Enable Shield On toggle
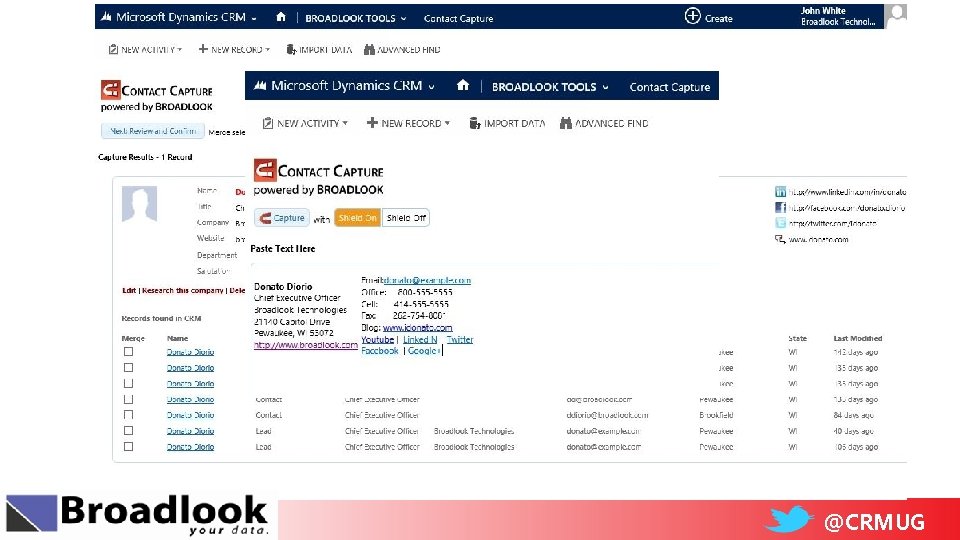Image resolution: width=960 pixels, height=540 pixels. [357, 218]
